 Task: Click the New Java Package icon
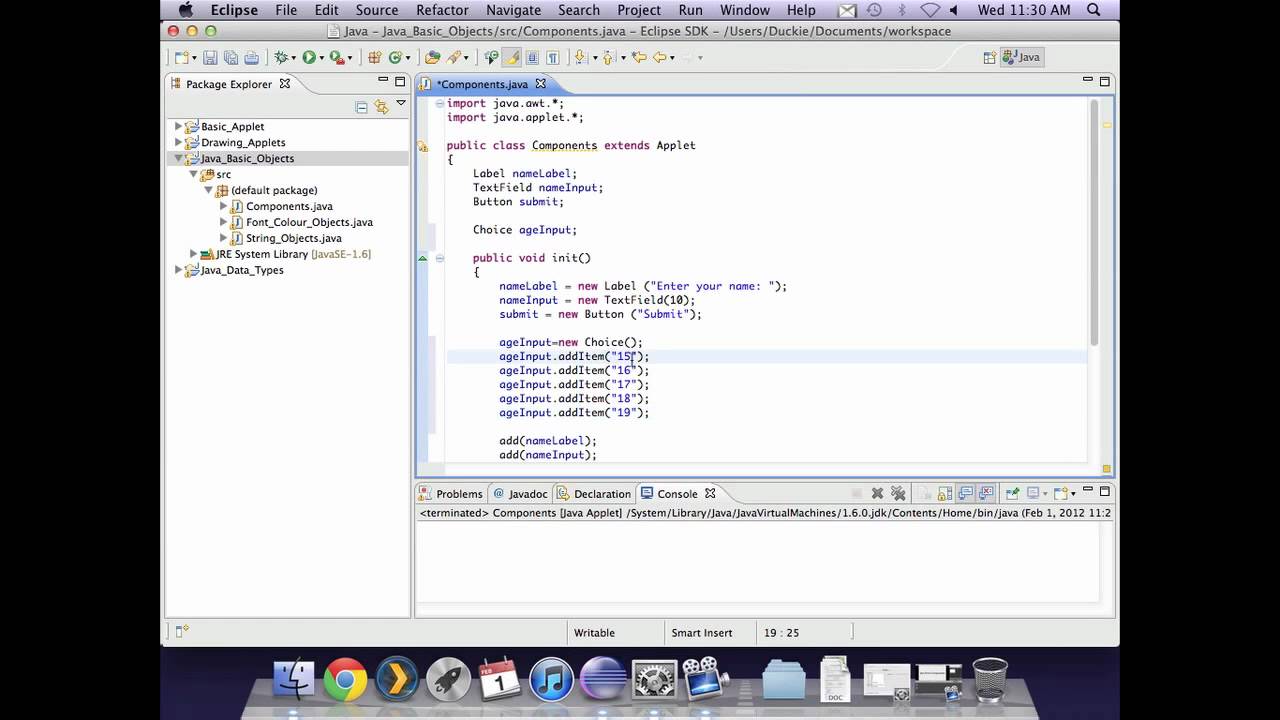(375, 57)
